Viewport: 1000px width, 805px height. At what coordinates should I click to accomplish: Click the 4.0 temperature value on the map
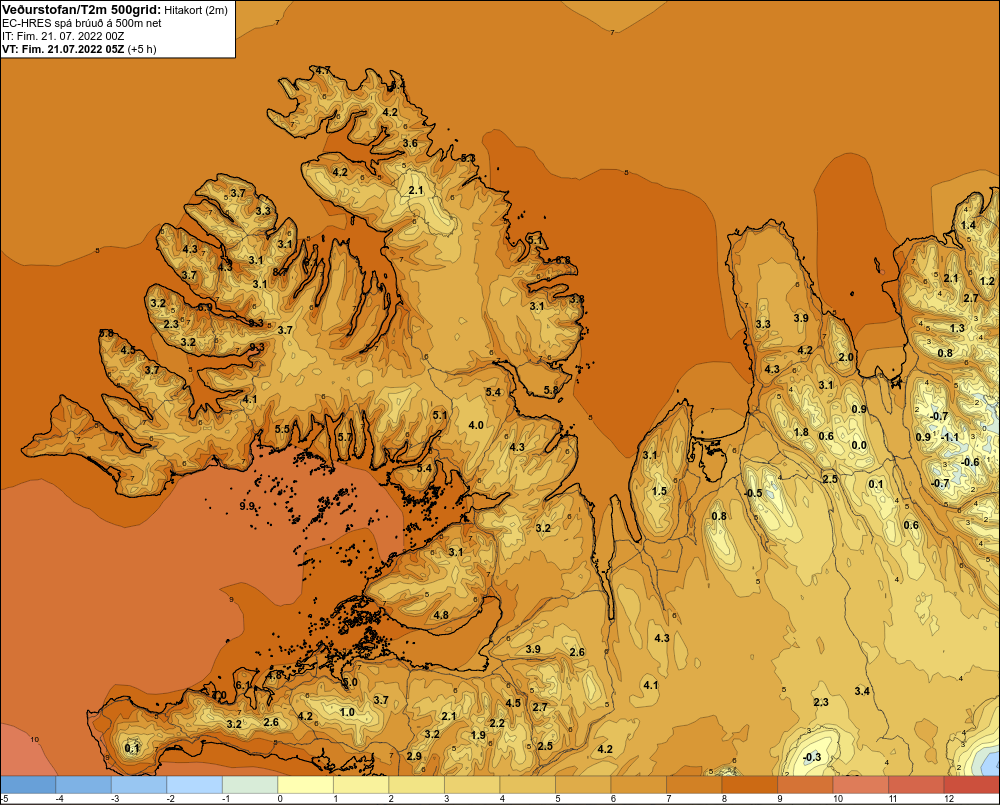coord(476,425)
